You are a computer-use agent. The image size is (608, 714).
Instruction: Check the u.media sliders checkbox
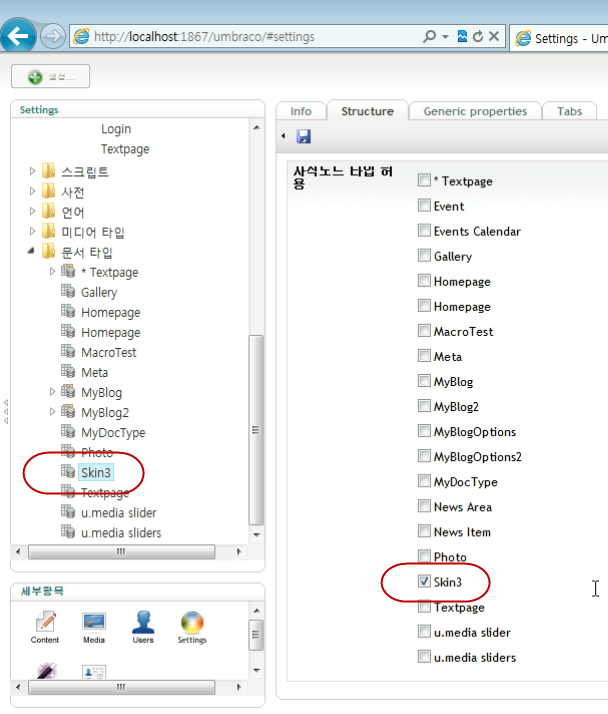click(x=424, y=656)
